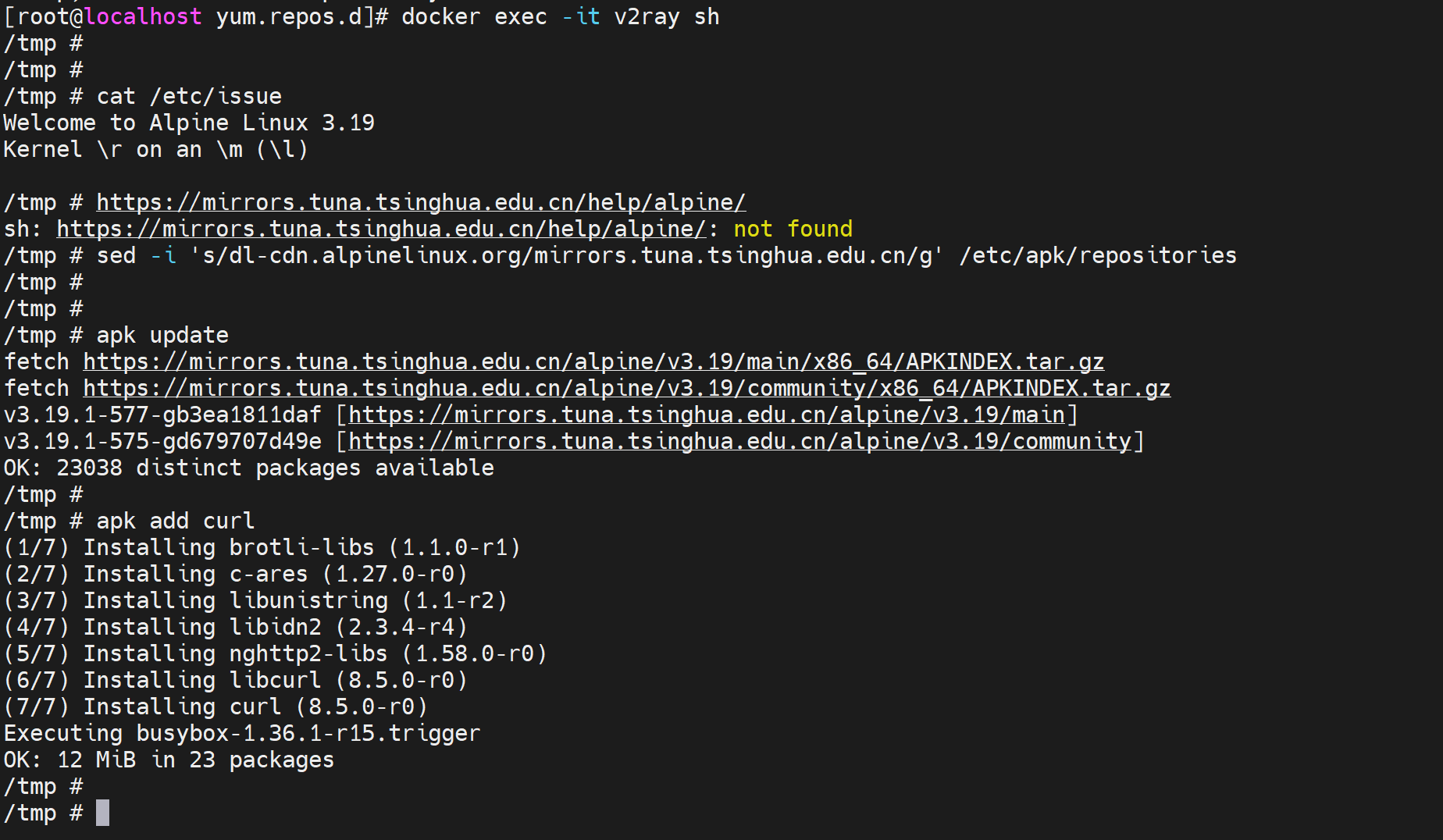Click the help/alpine URL in the sh error line
This screenshot has height=840, width=1443.
[381, 230]
